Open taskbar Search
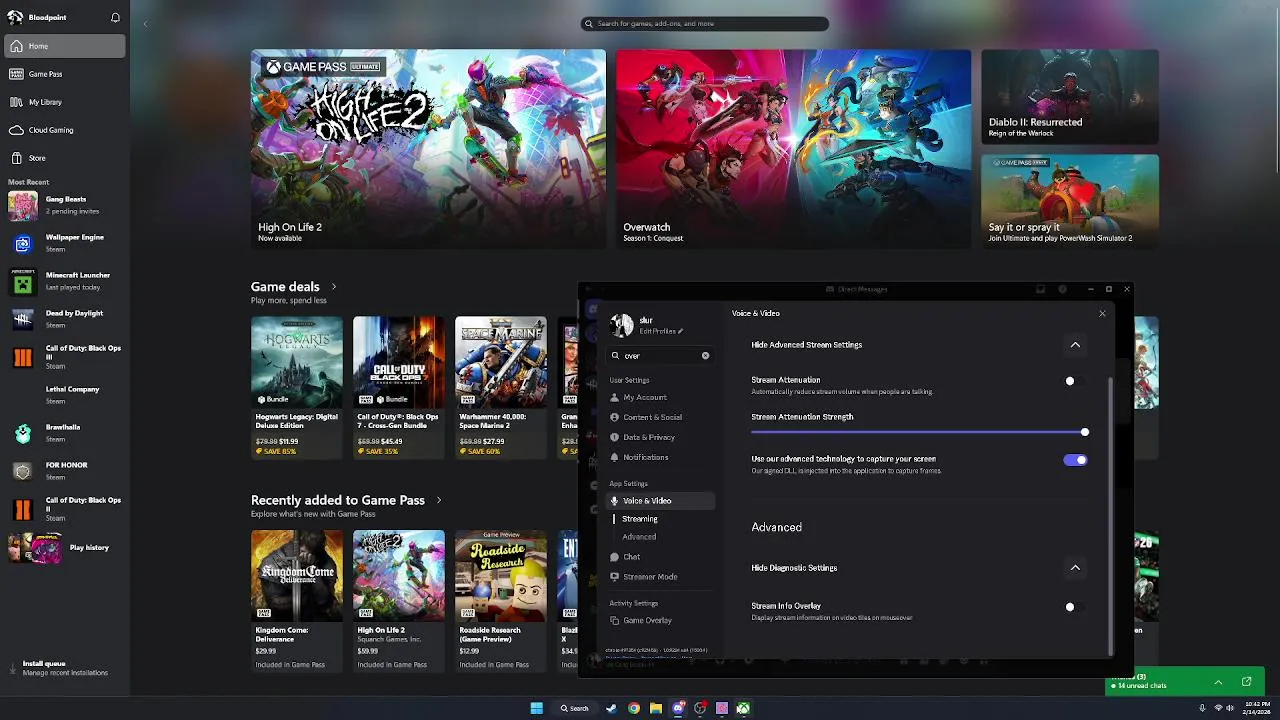Image resolution: width=1280 pixels, height=720 pixels. click(574, 708)
